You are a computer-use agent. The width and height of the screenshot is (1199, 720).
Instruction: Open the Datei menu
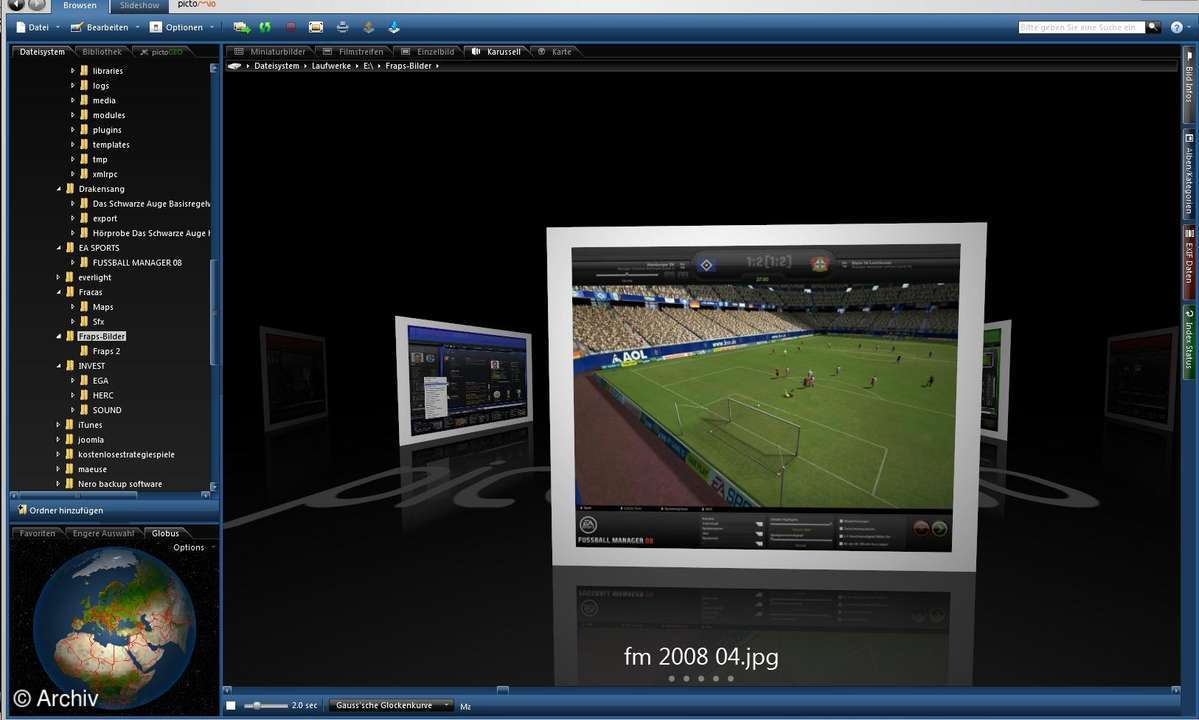(x=38, y=28)
